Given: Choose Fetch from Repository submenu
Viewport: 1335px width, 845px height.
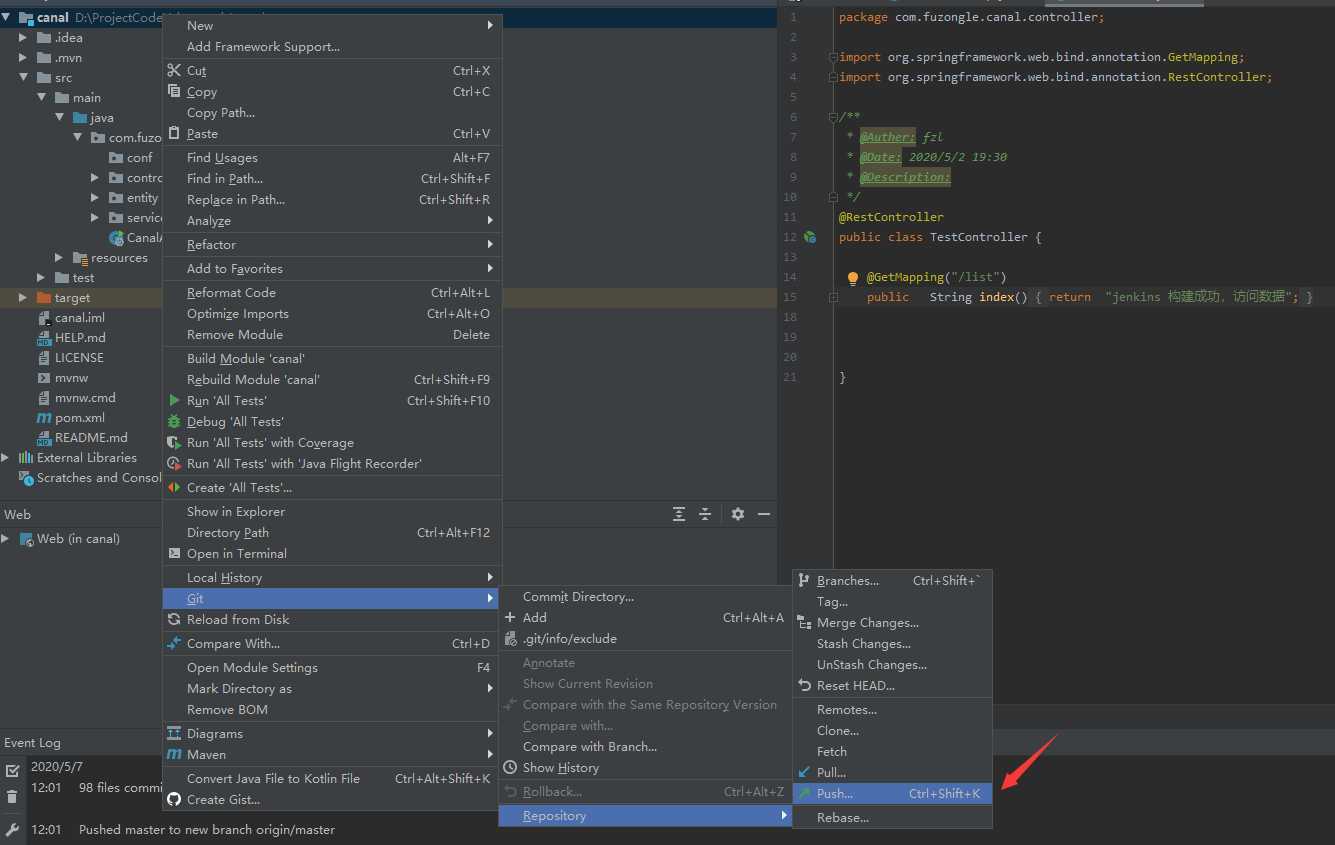Looking at the screenshot, I should click(892, 751).
